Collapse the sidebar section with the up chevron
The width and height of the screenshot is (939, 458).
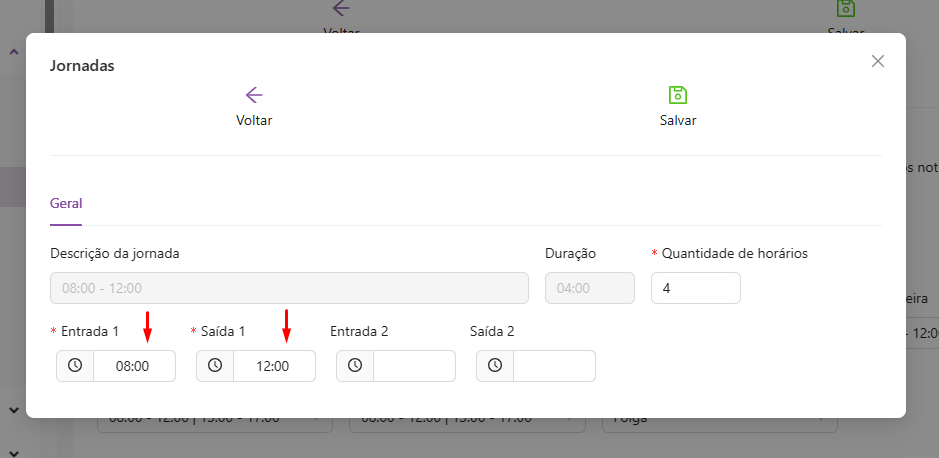14,52
